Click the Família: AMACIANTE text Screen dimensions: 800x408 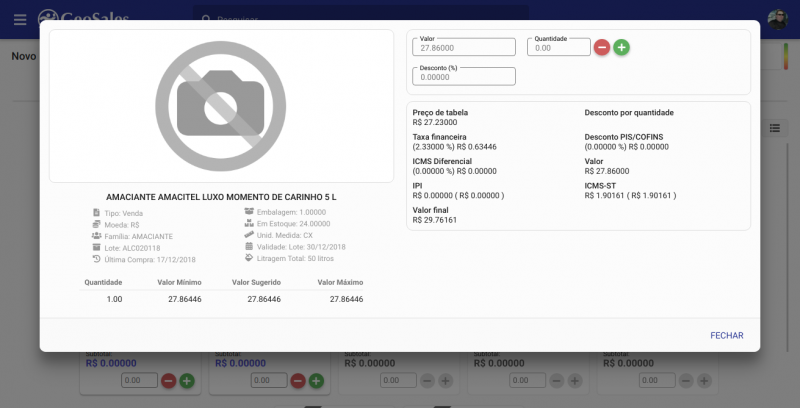[138, 237]
